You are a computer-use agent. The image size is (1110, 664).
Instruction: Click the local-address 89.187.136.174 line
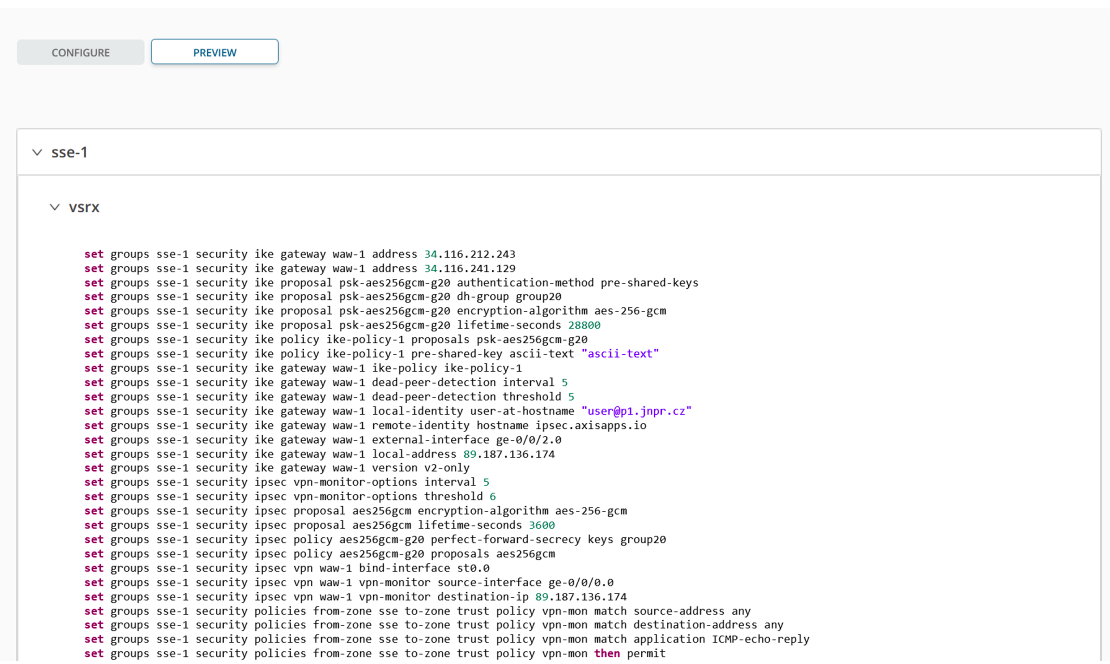coord(320,454)
